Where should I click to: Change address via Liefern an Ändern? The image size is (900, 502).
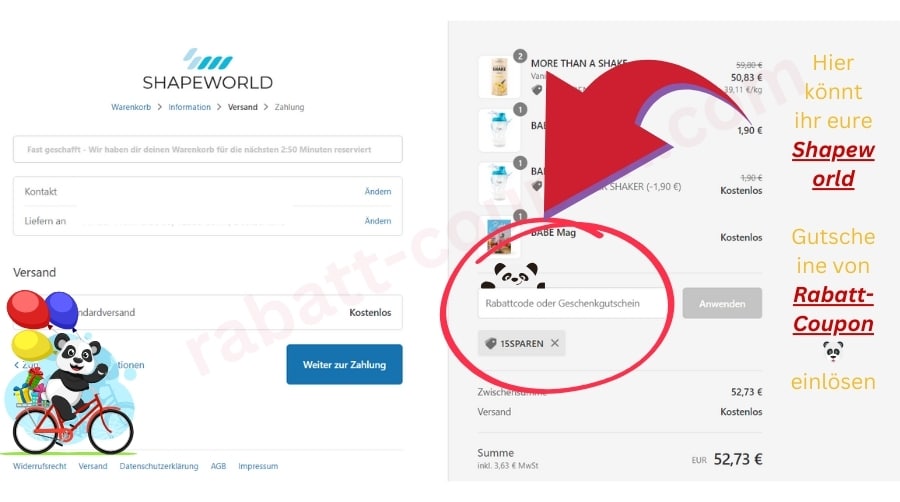coord(378,221)
